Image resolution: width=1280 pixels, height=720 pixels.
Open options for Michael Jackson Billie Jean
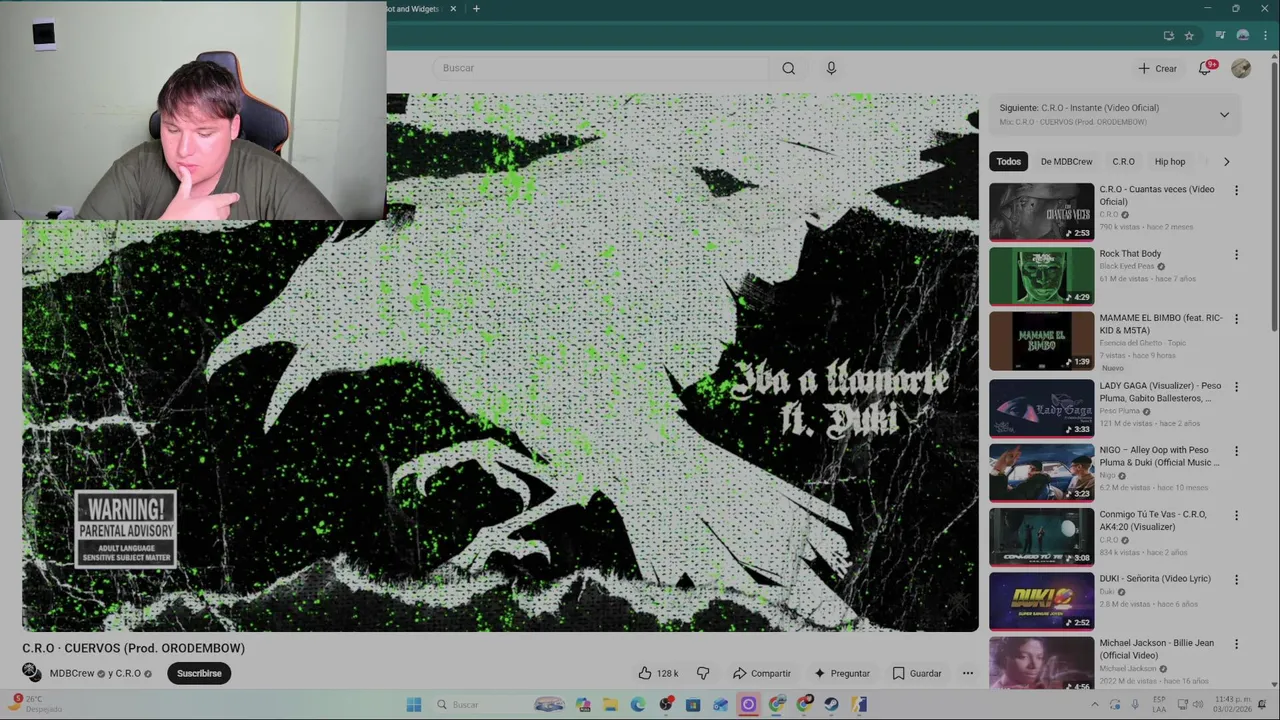click(1236, 644)
